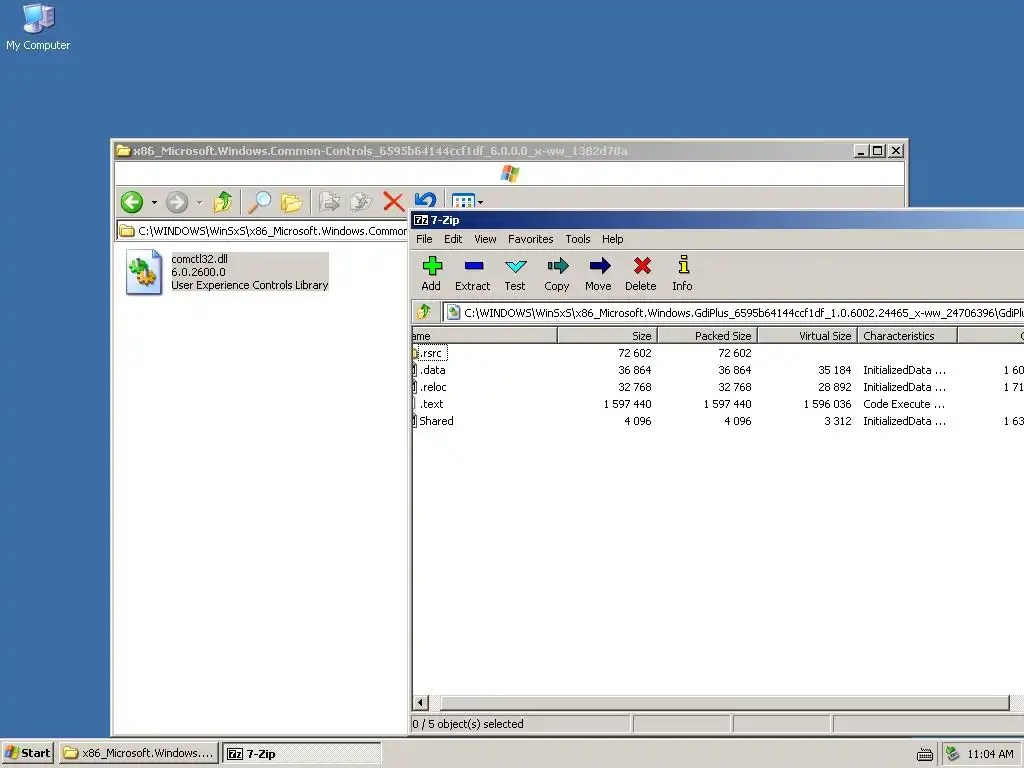This screenshot has height=768, width=1024.
Task: Open the Views dropdown arrow in Explorer
Action: tap(481, 202)
